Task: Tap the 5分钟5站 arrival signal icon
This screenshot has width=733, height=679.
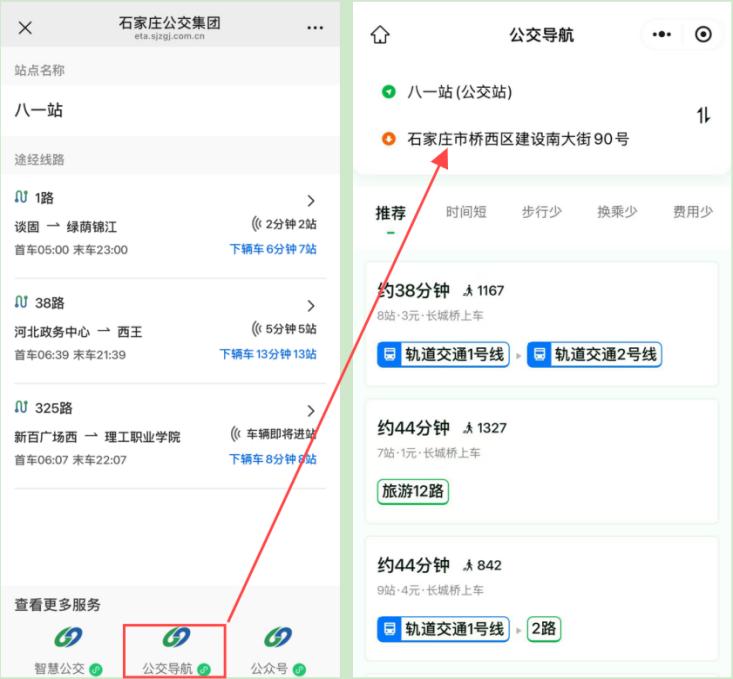Action: click(257, 329)
